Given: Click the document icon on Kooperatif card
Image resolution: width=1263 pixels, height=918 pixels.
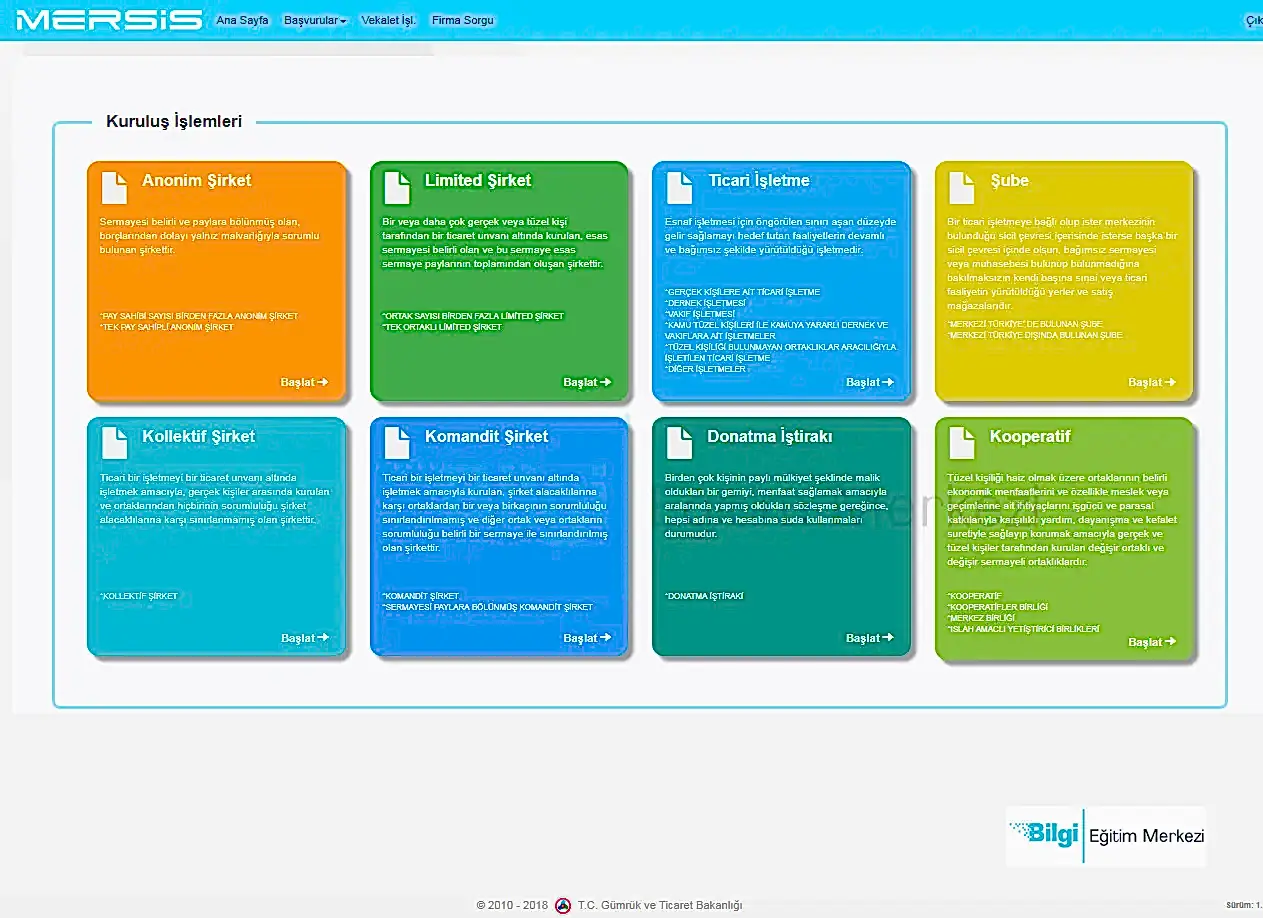Looking at the screenshot, I should tap(962, 442).
